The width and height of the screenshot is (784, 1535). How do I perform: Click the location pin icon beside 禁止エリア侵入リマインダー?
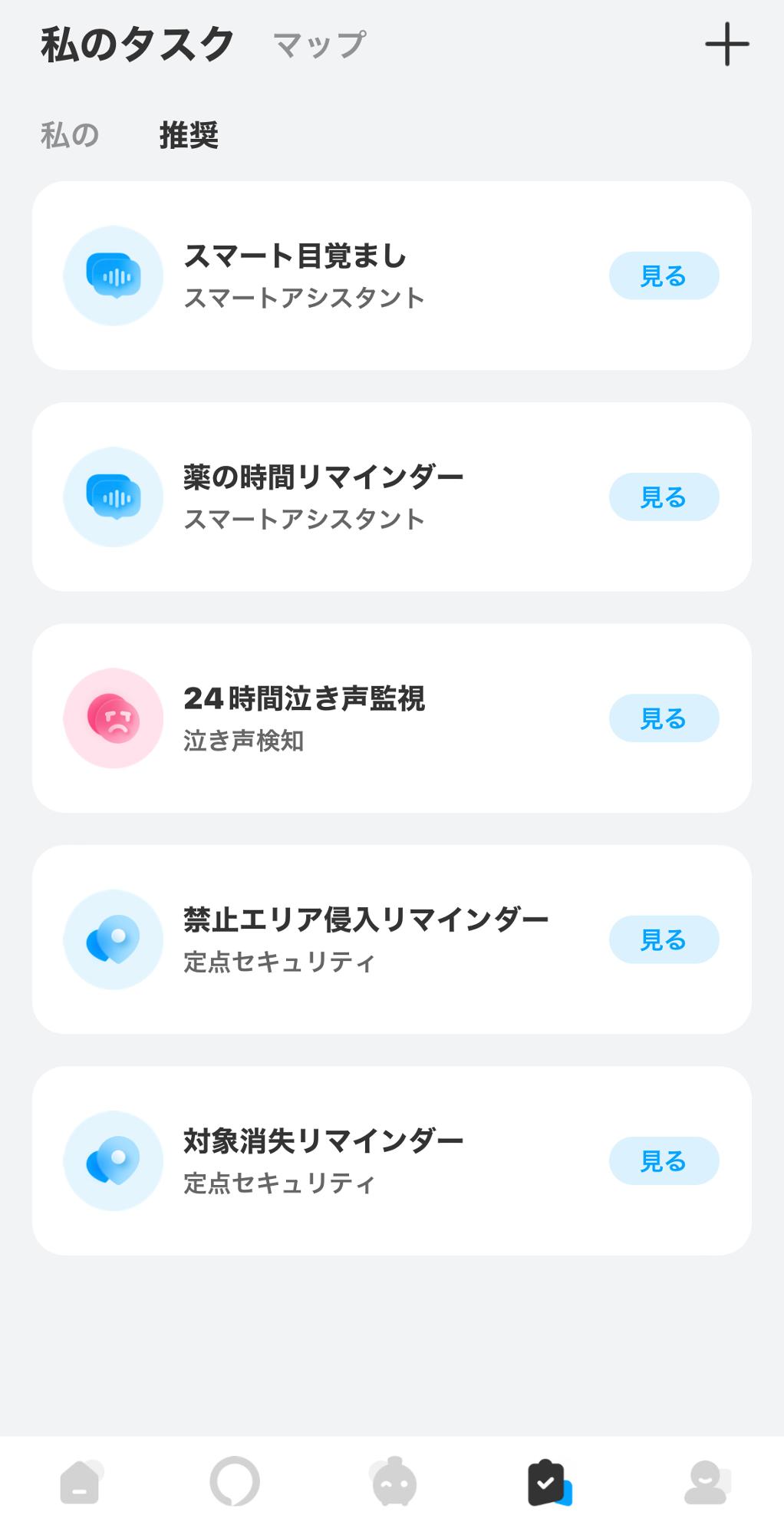[x=114, y=939]
